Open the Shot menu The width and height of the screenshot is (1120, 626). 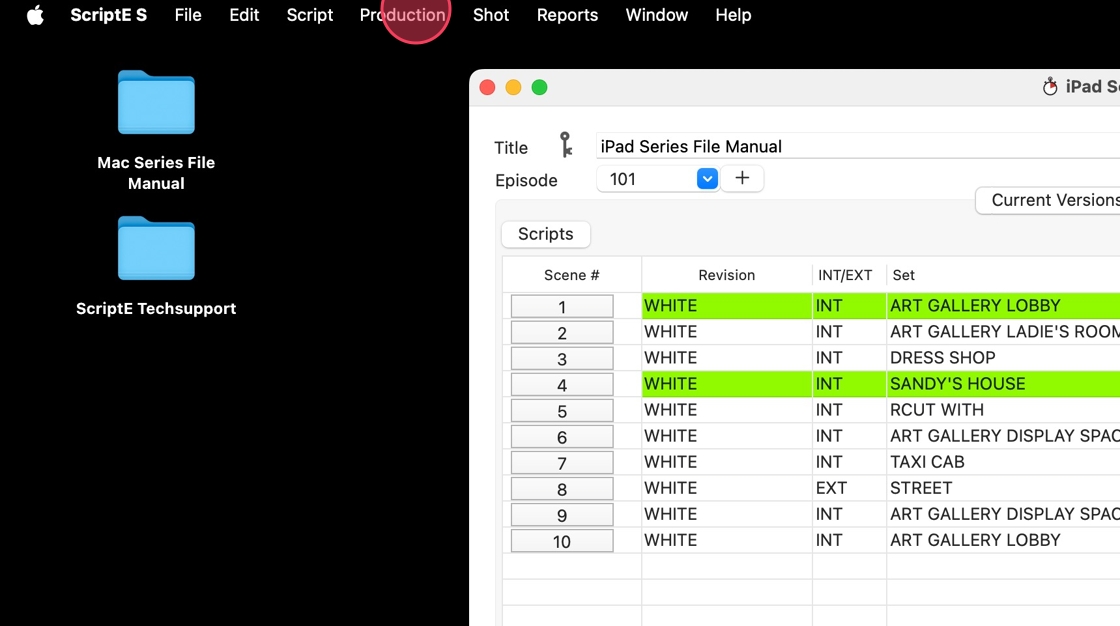point(491,15)
